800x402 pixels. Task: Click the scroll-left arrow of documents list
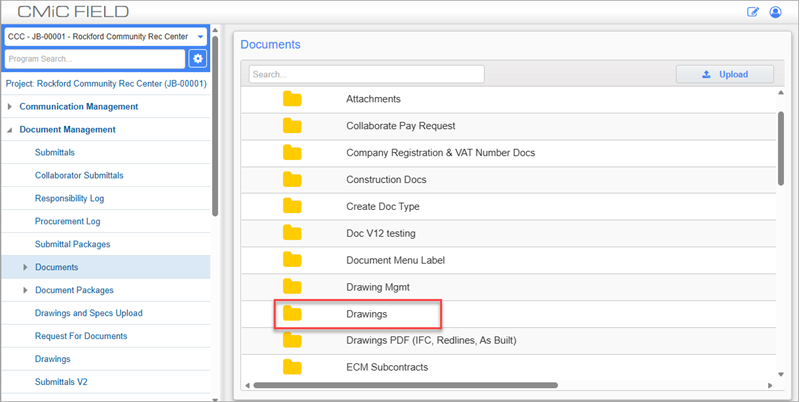coord(247,386)
